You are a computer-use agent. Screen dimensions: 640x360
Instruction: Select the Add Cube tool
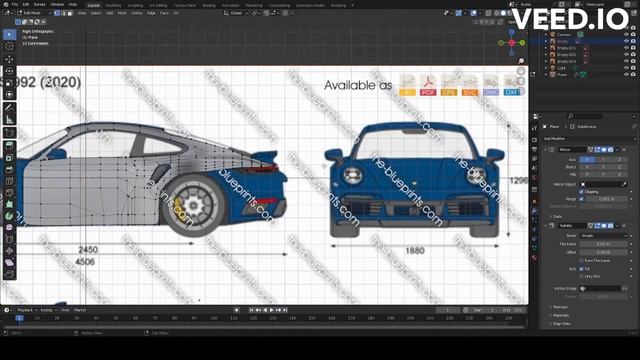[9, 133]
